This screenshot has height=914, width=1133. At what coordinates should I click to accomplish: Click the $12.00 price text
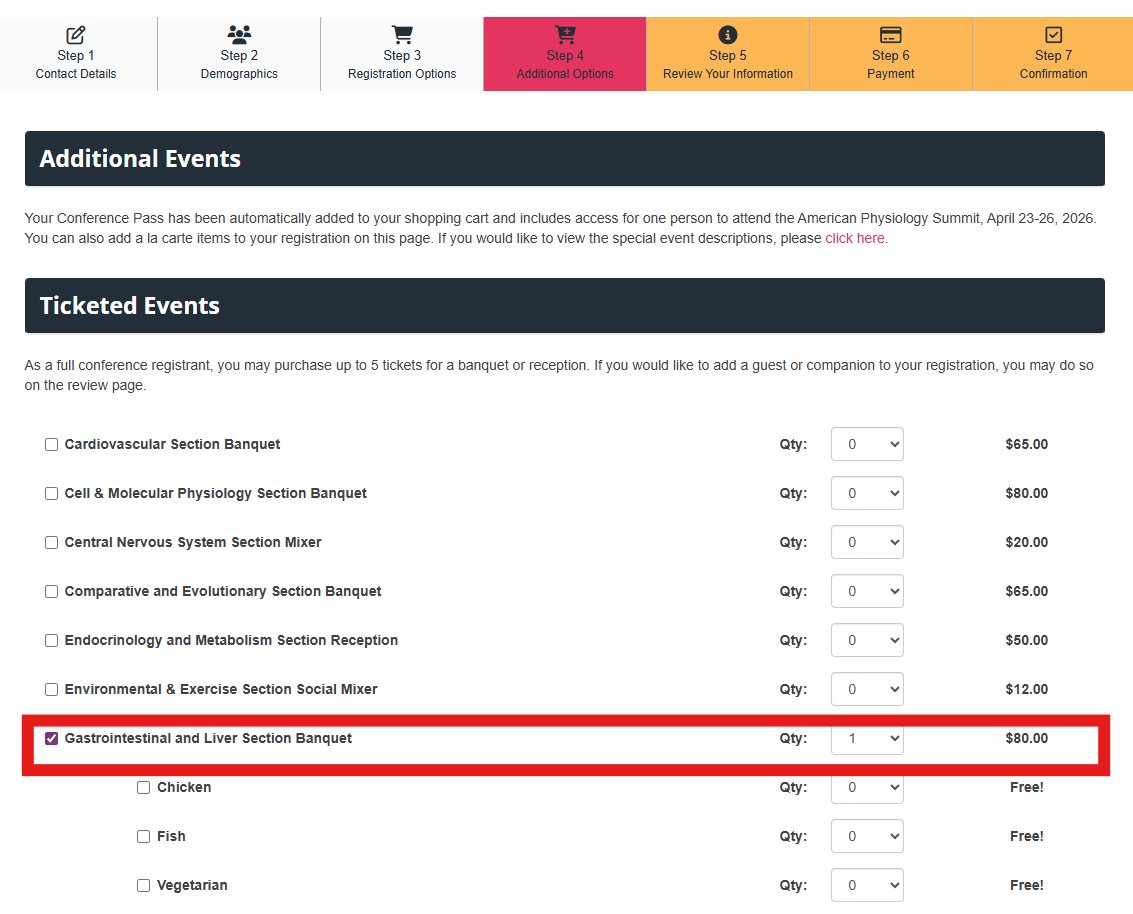click(1027, 689)
